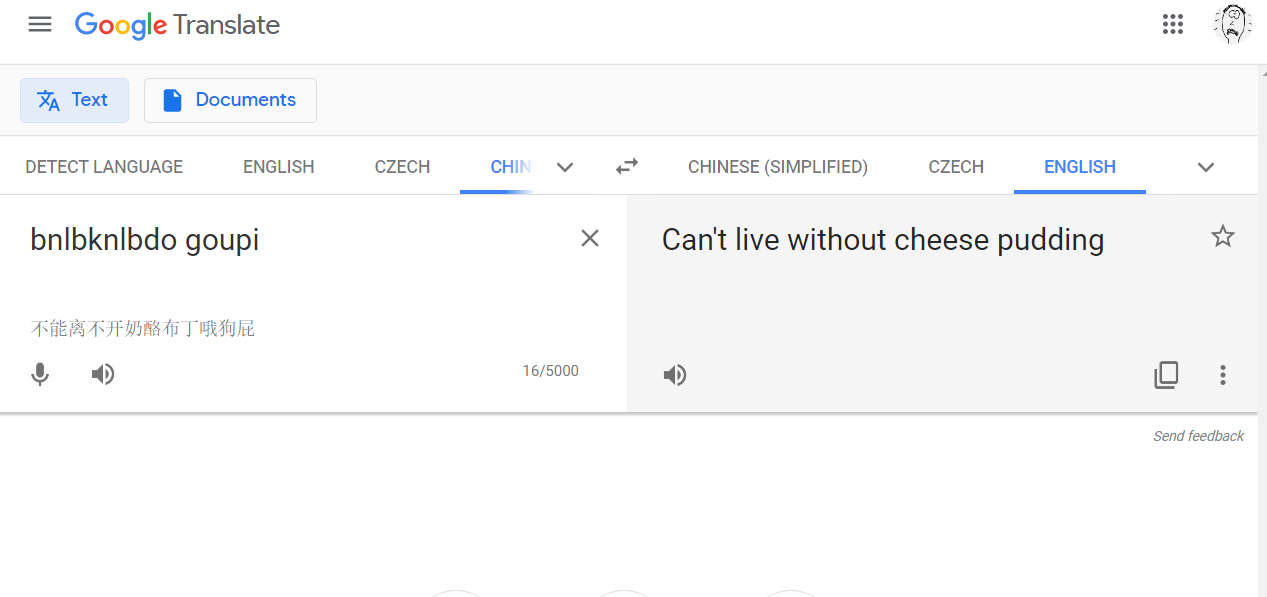Listen to the source text
Viewport: 1267px width, 597px height.
click(103, 374)
